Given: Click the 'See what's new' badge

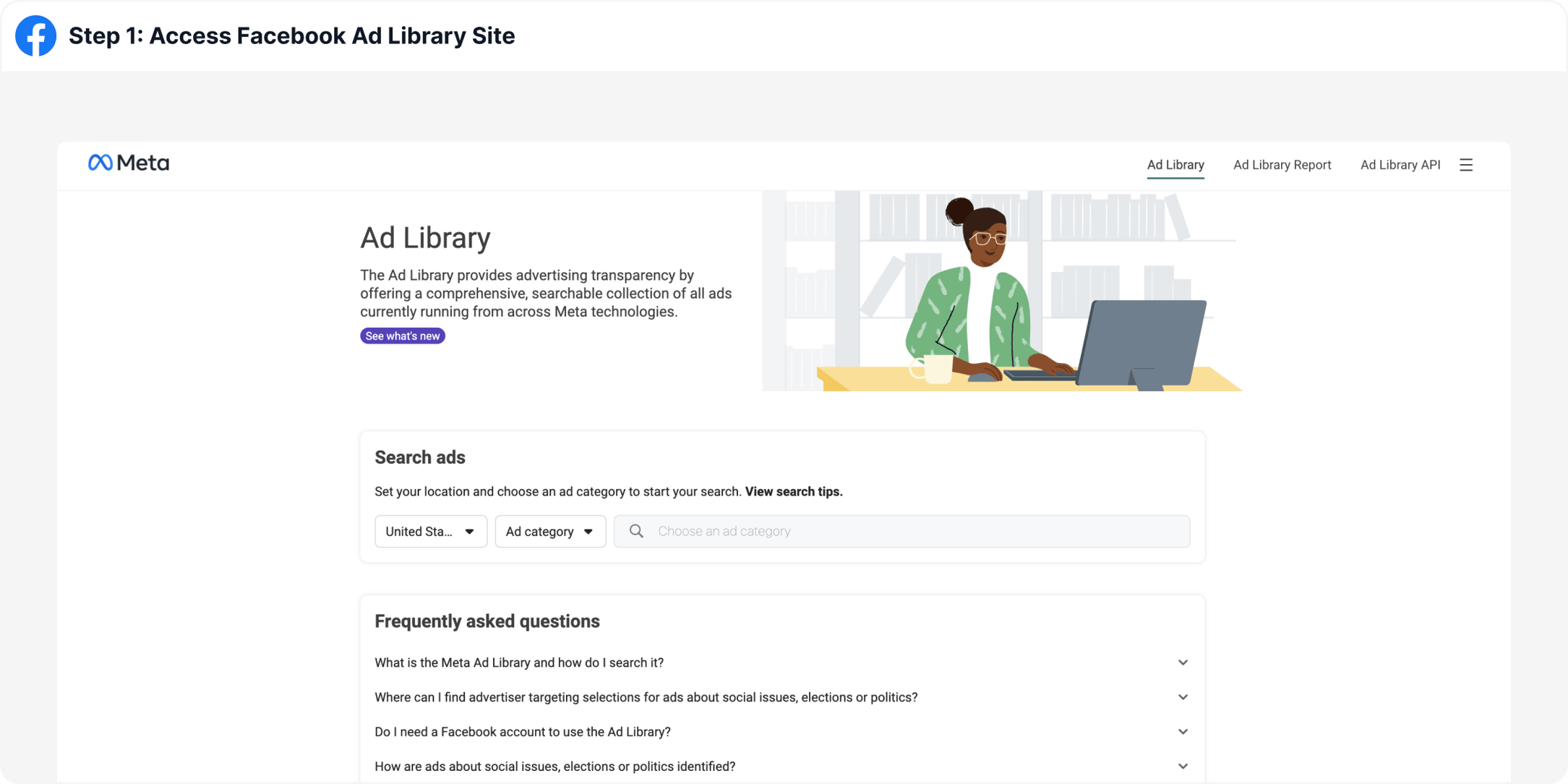Looking at the screenshot, I should pos(402,336).
